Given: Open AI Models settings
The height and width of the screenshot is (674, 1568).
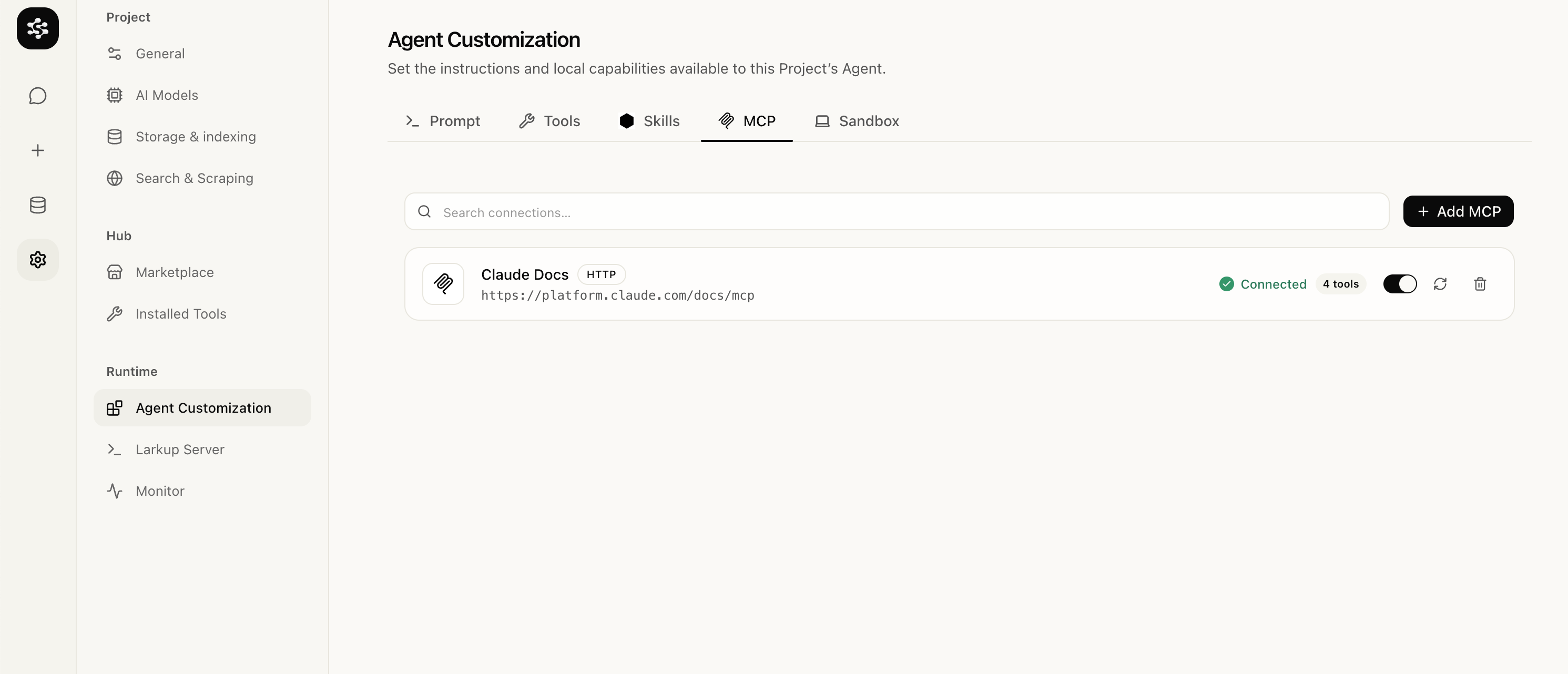Looking at the screenshot, I should point(202,95).
